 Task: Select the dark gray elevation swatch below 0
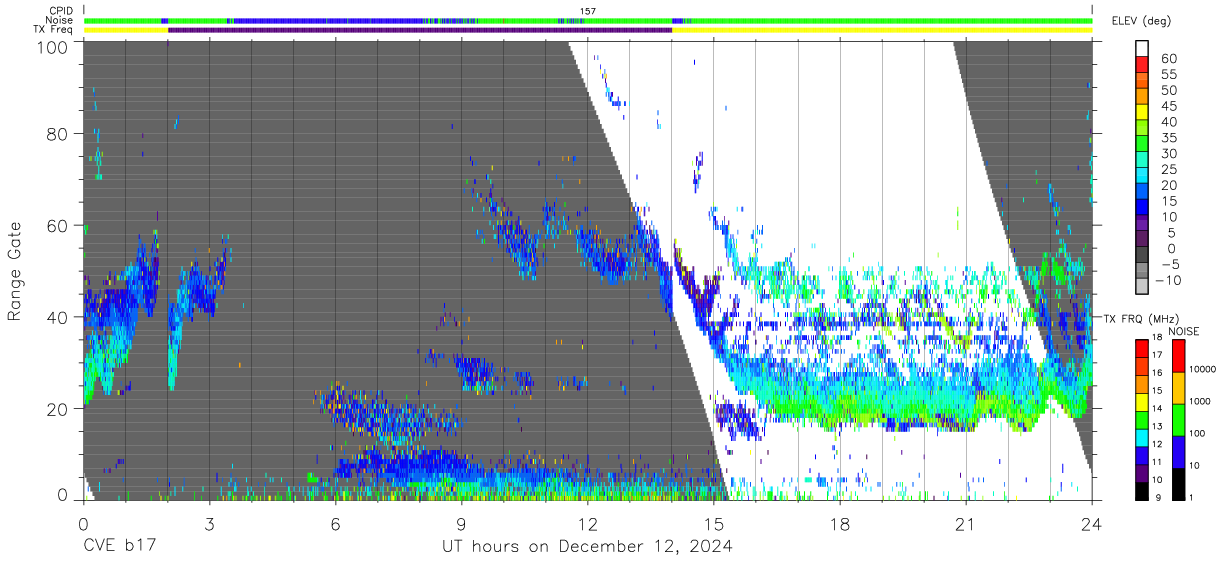[x=1142, y=254]
